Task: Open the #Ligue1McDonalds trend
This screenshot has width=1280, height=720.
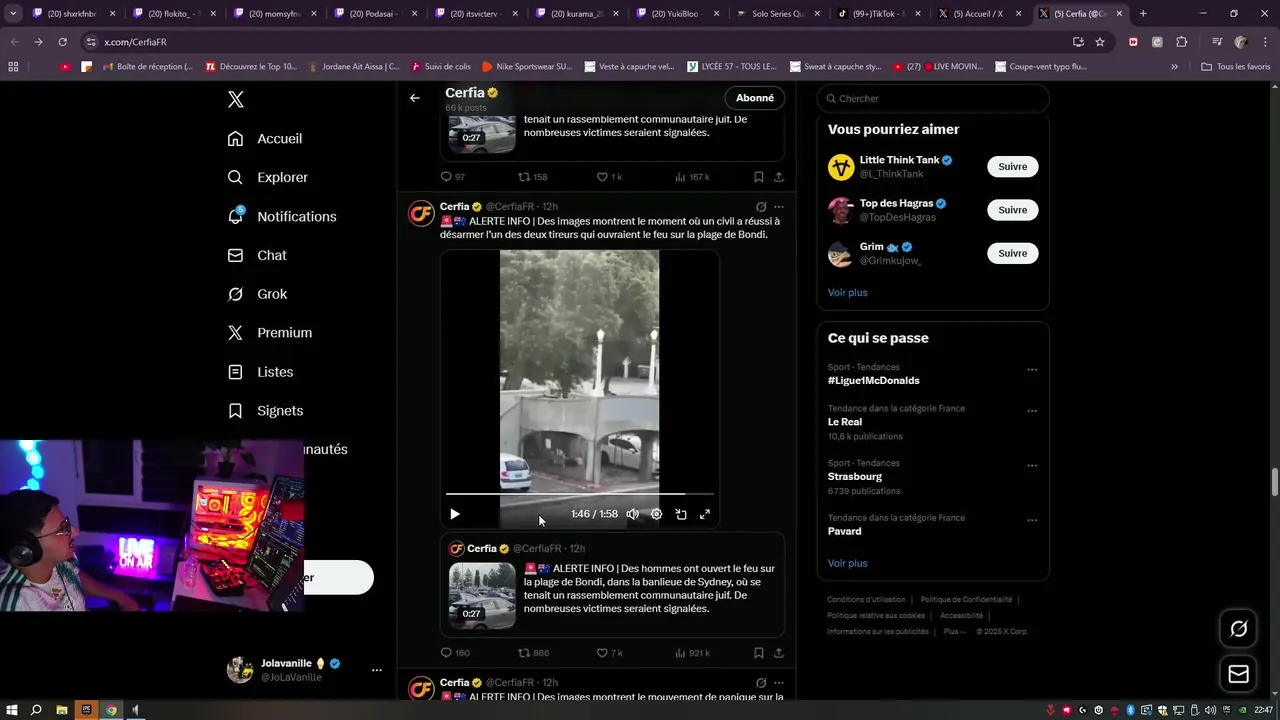Action: (873, 380)
